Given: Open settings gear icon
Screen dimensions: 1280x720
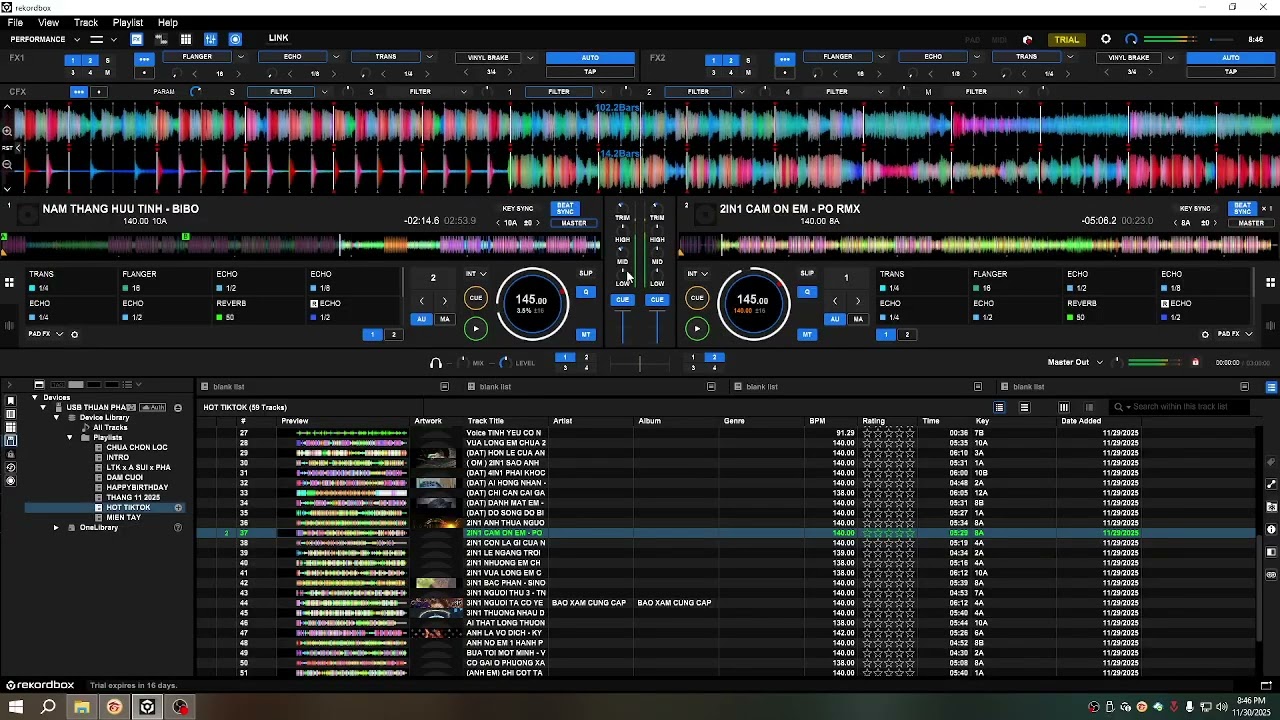Looking at the screenshot, I should [1106, 39].
